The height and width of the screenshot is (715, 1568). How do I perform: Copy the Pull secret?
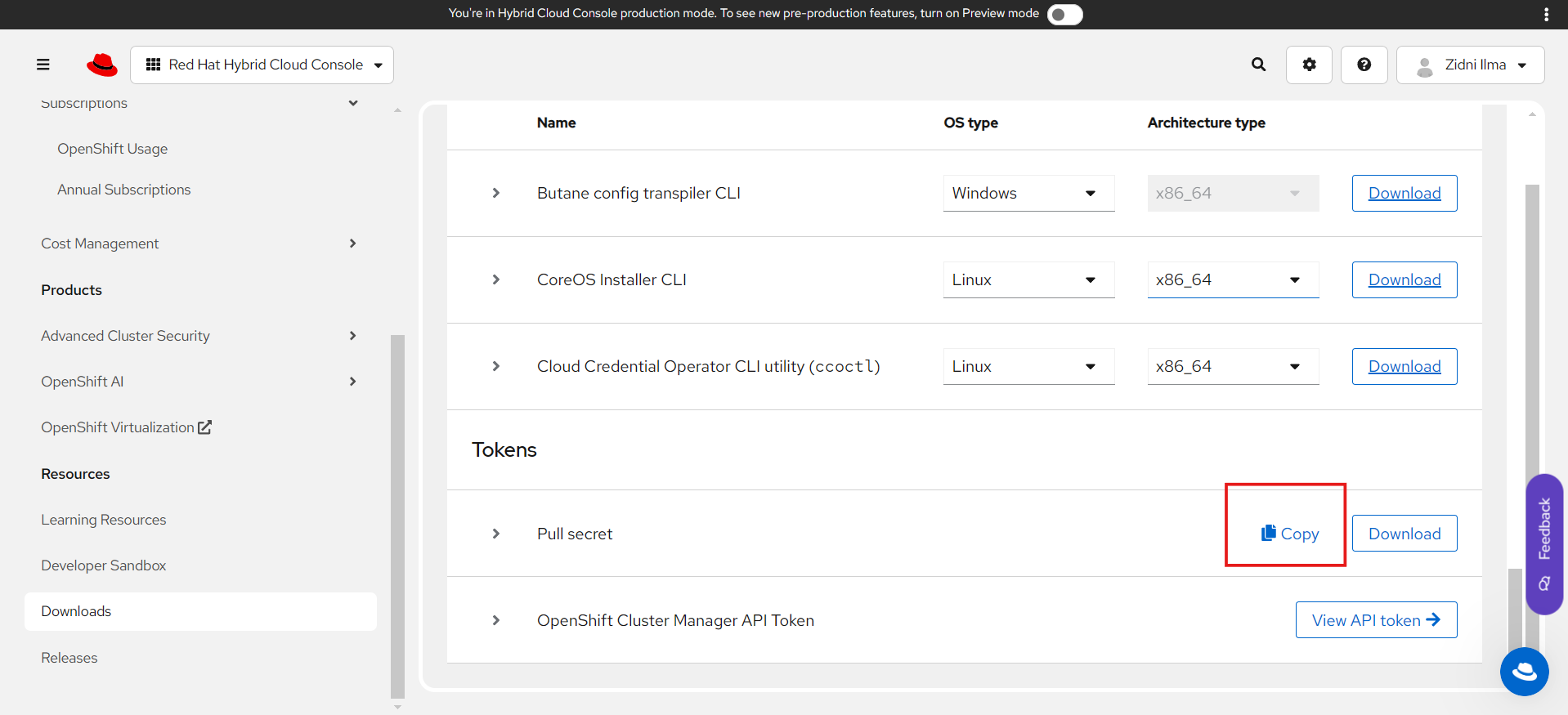(1289, 534)
